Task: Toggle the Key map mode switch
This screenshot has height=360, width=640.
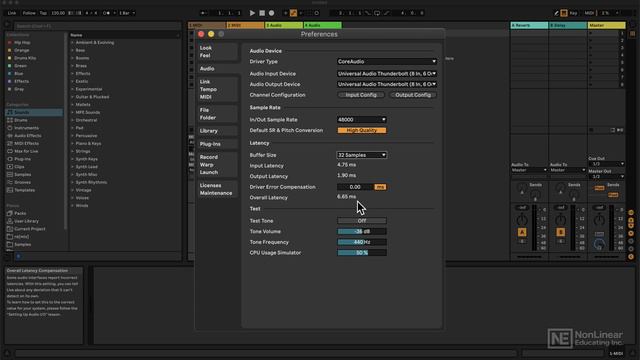Action: click(573, 13)
